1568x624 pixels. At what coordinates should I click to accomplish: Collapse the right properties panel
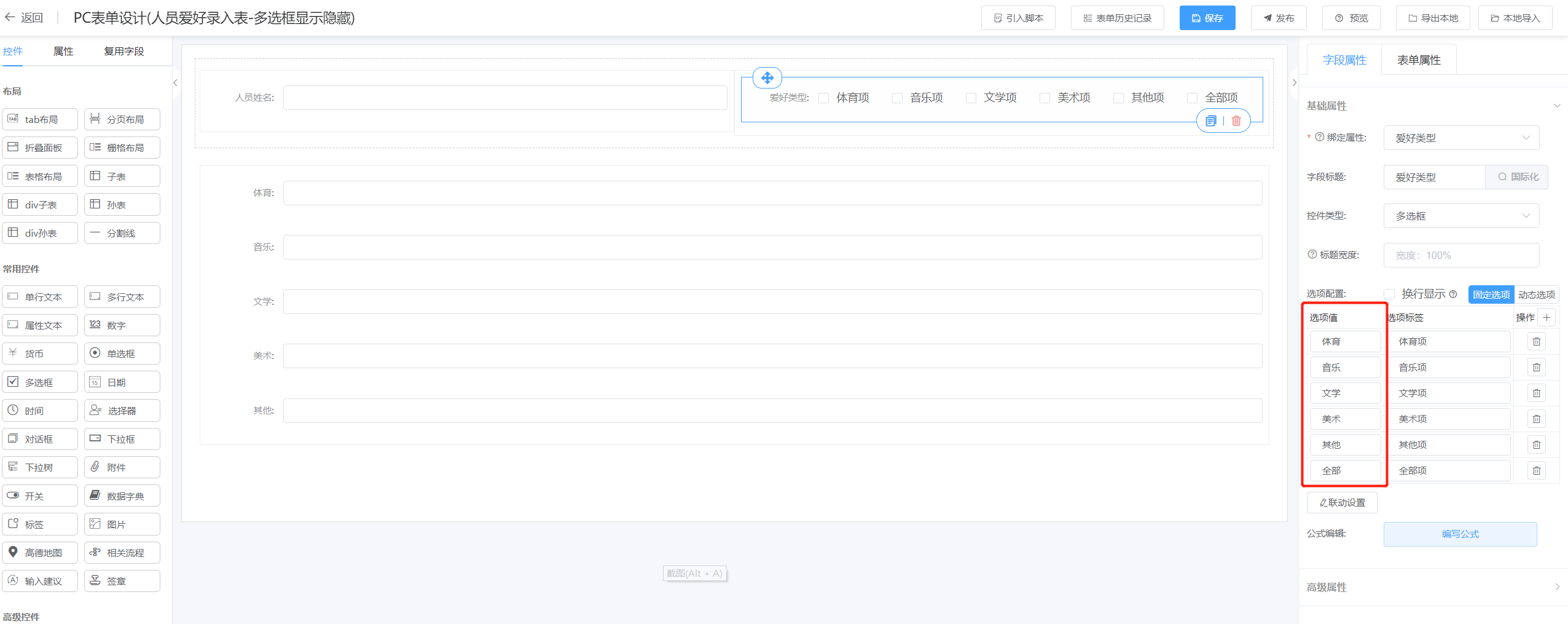pyautogui.click(x=1294, y=82)
